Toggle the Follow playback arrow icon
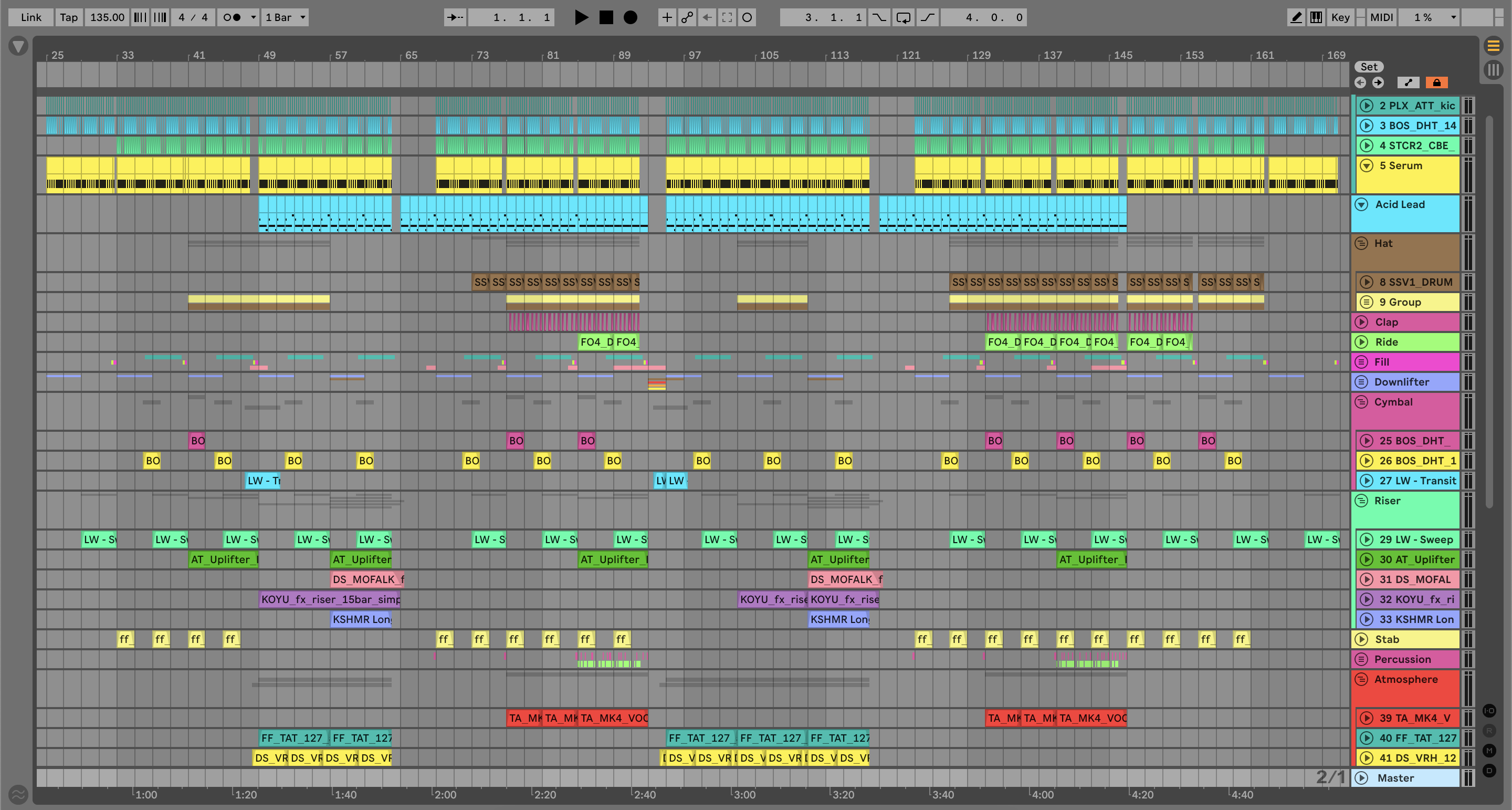 tap(455, 18)
